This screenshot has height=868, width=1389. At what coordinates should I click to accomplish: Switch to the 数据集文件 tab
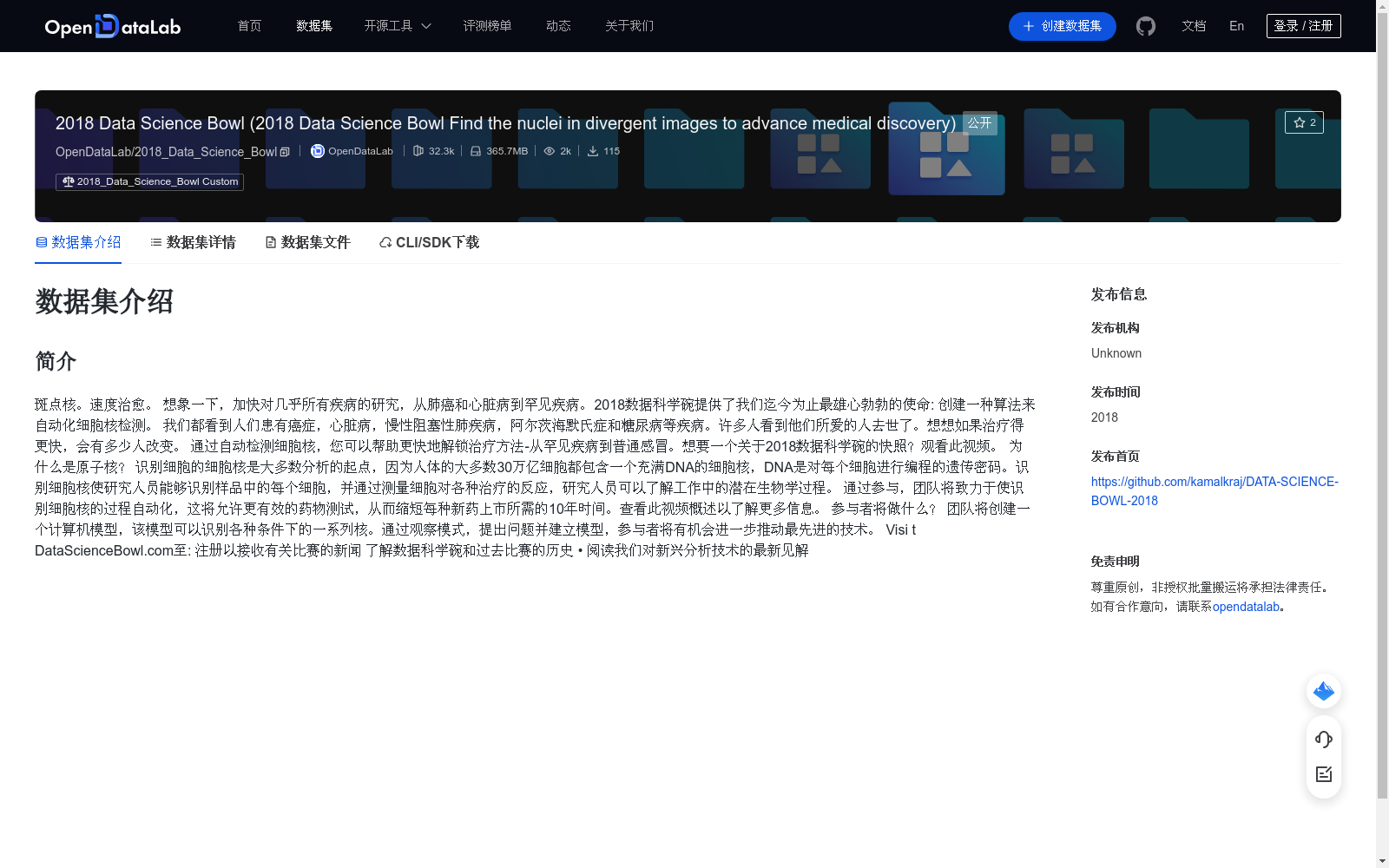(x=307, y=242)
